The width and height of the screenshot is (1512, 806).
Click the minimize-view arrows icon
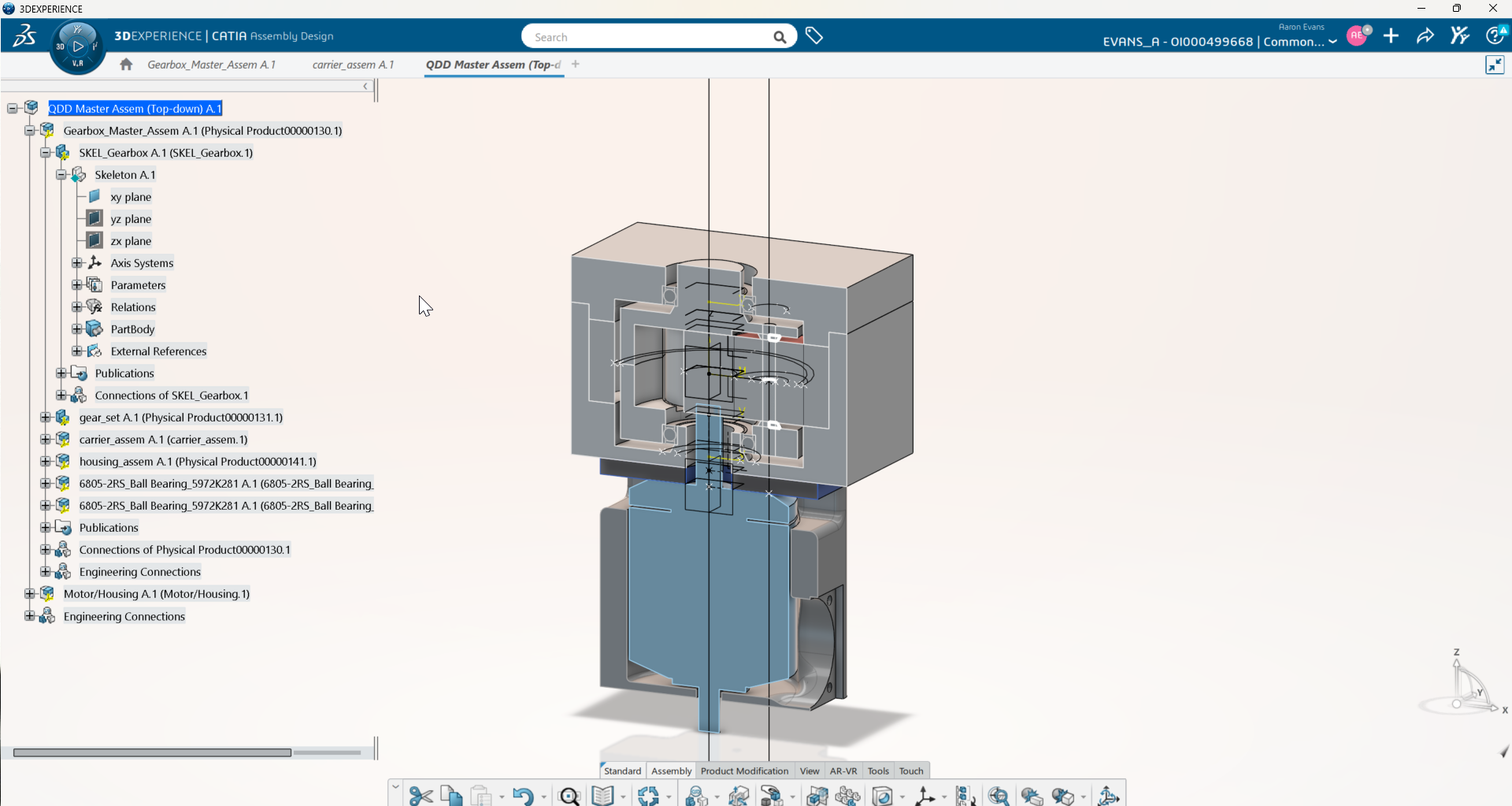point(1495,65)
